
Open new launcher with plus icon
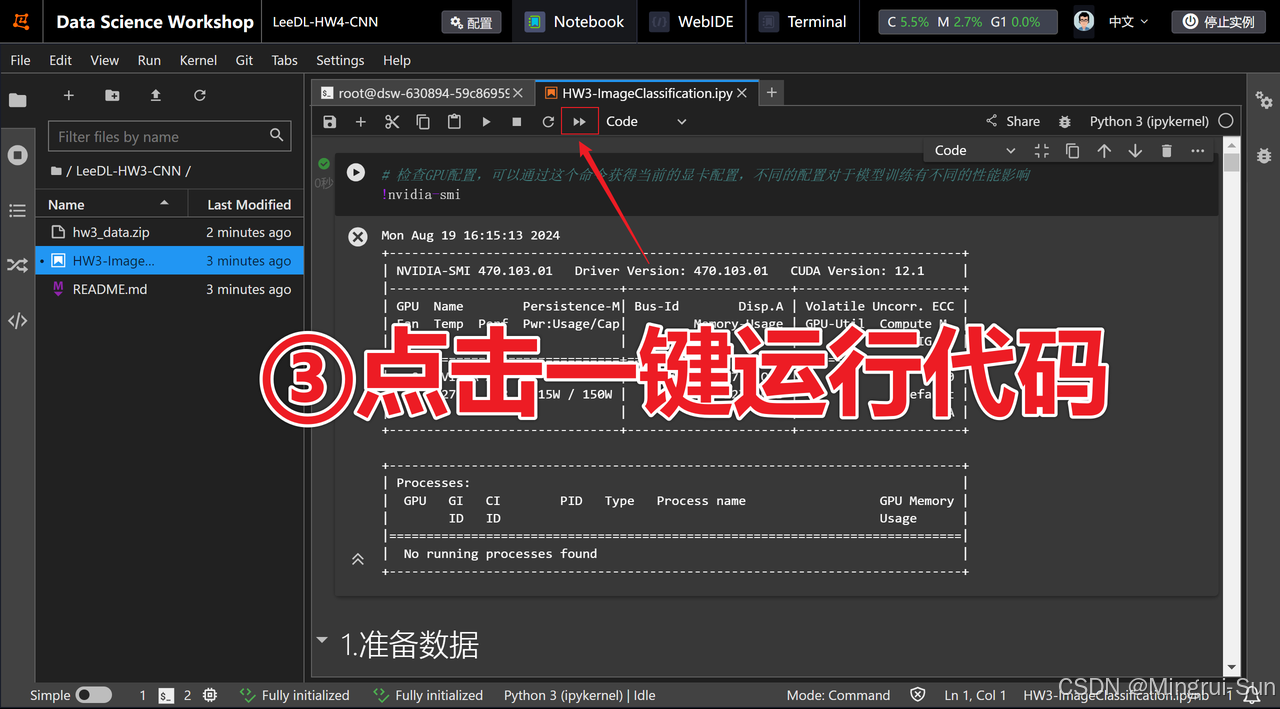point(69,95)
